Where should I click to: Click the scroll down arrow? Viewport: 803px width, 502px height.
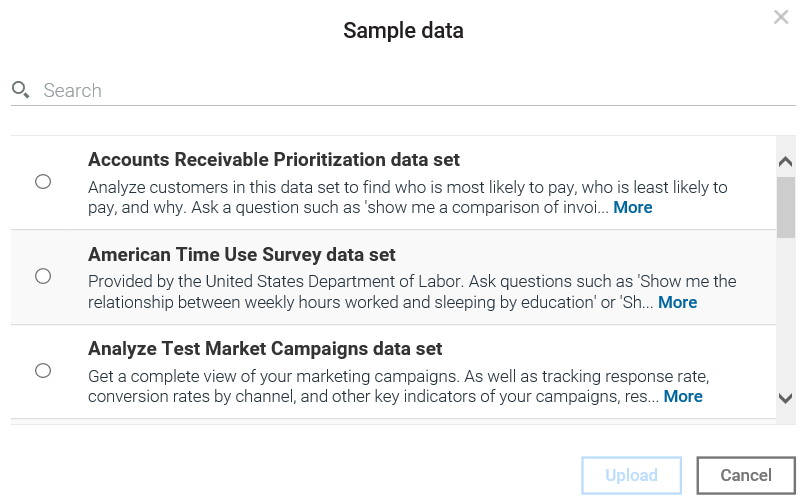click(x=785, y=398)
